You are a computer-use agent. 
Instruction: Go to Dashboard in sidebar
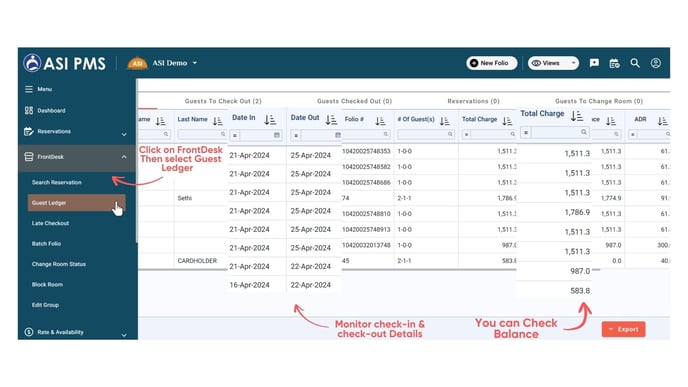click(x=51, y=111)
